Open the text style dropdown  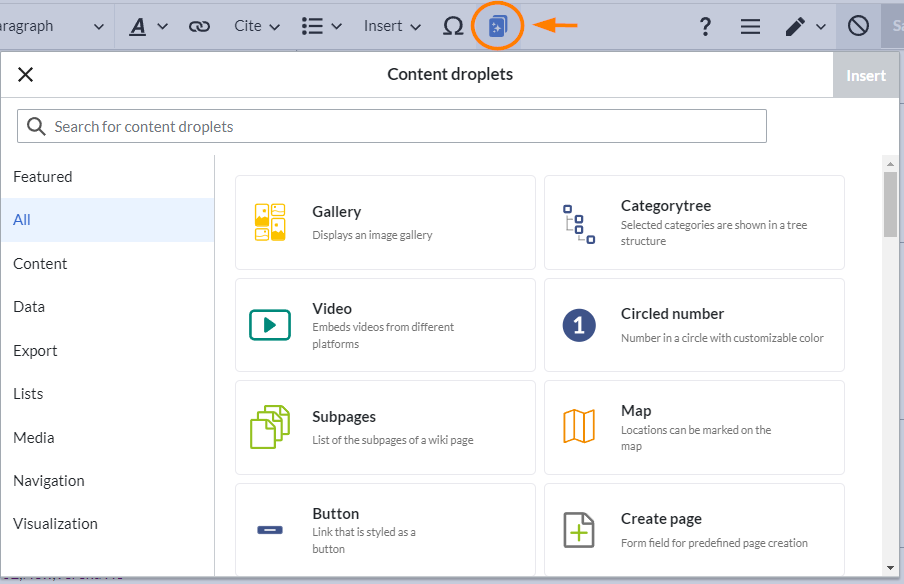tap(148, 26)
